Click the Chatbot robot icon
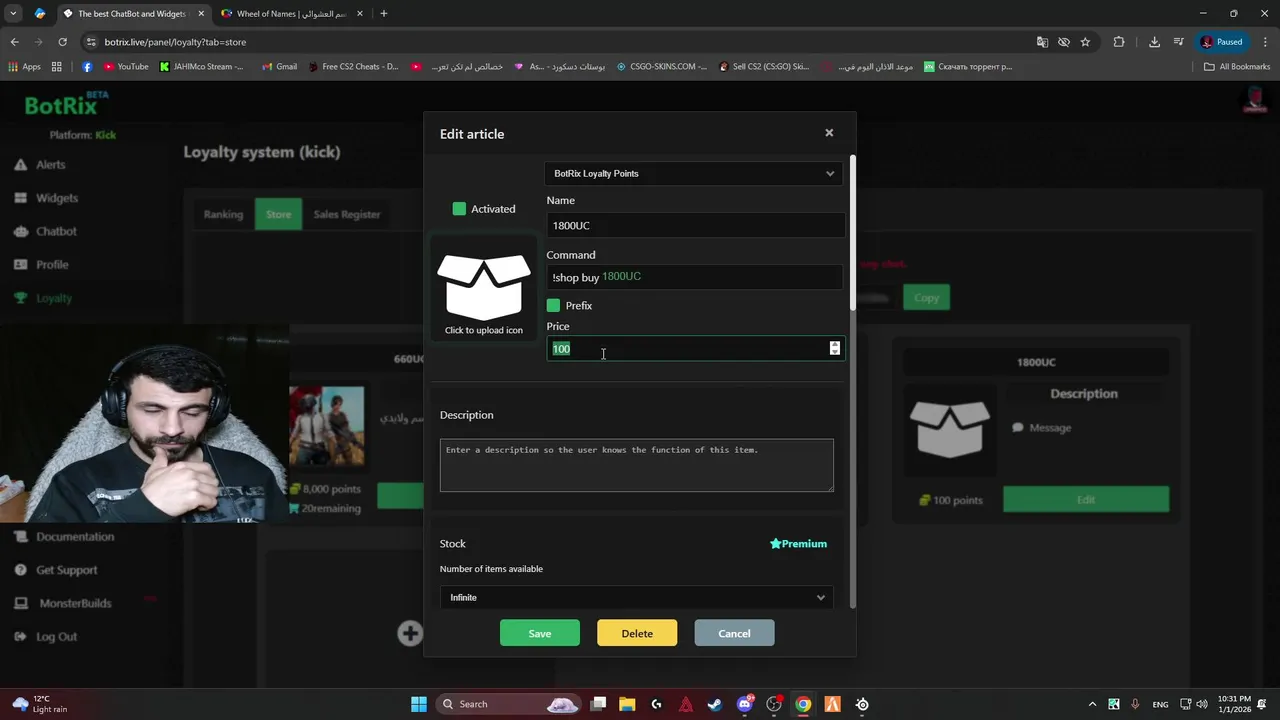The width and height of the screenshot is (1280, 720). click(x=20, y=231)
